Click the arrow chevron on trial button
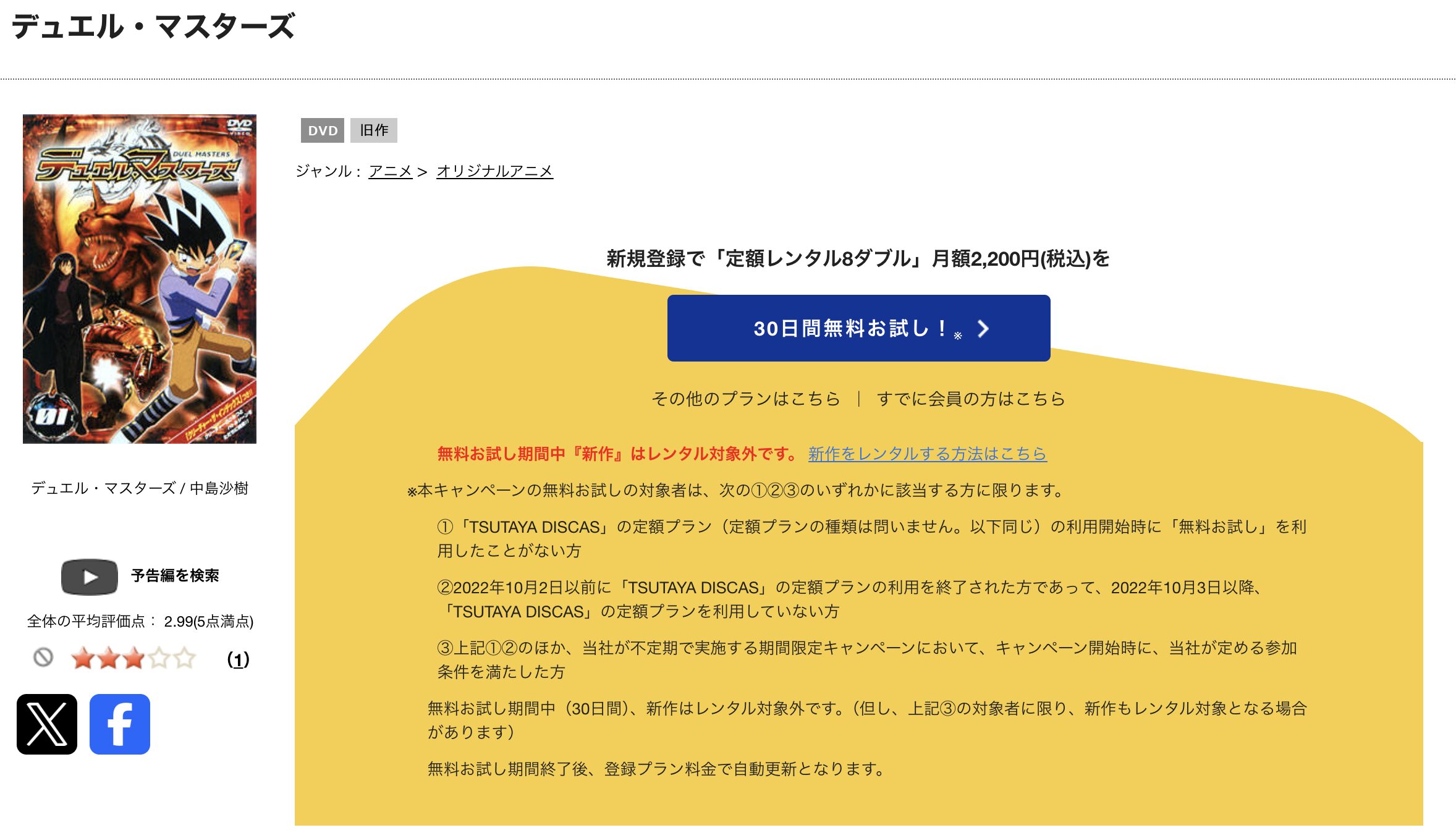This screenshot has height=838, width=1456. pyautogui.click(x=983, y=329)
